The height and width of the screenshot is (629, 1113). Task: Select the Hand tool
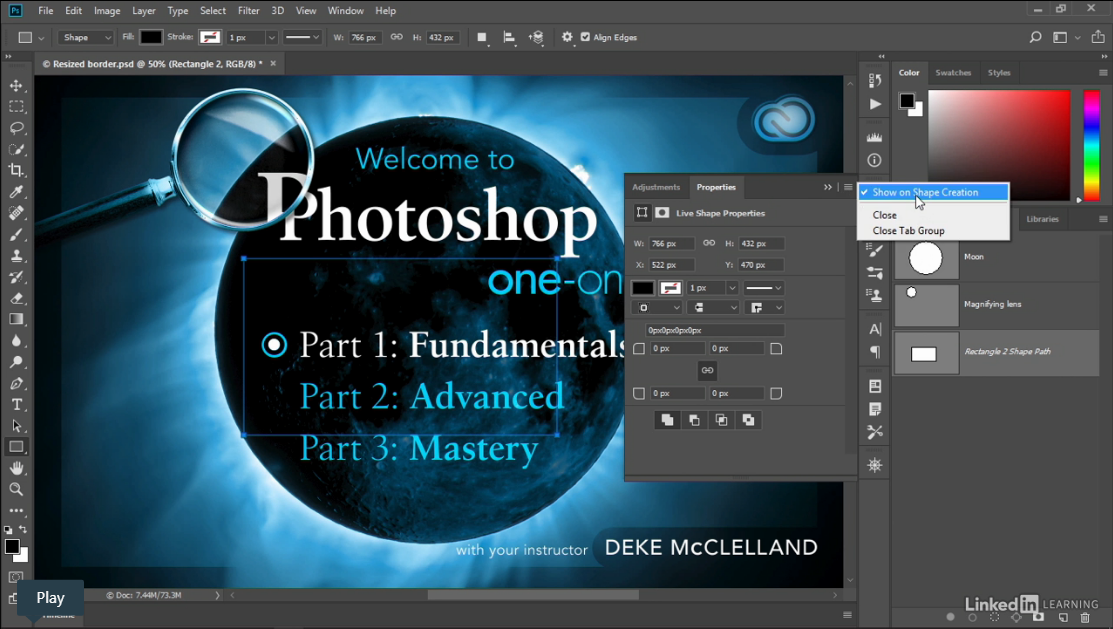(x=16, y=468)
